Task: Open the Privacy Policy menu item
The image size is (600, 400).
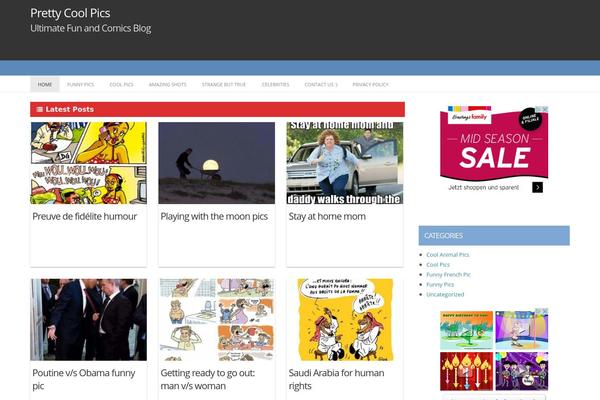Action: tap(370, 85)
